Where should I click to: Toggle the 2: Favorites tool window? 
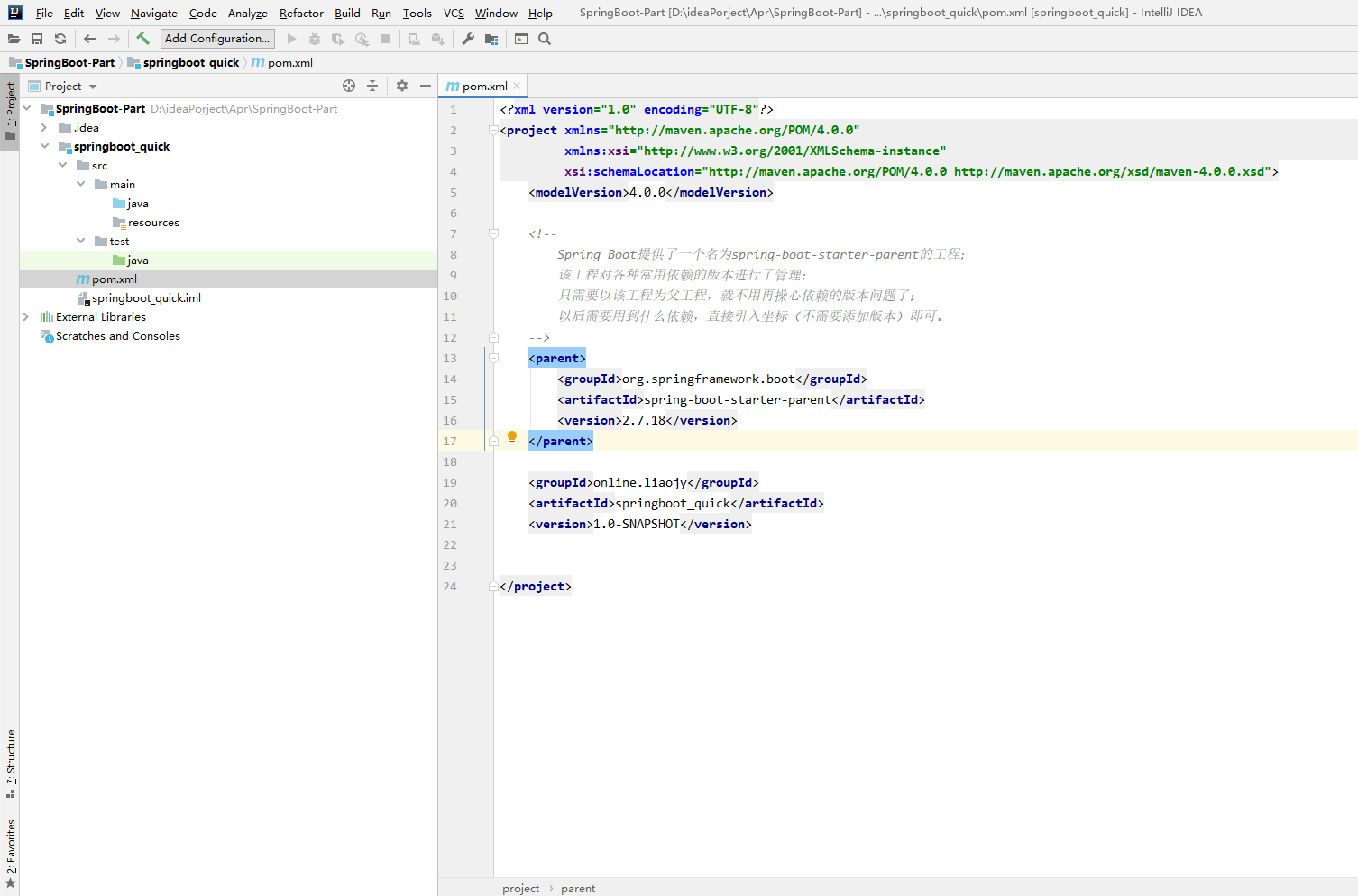coord(10,854)
